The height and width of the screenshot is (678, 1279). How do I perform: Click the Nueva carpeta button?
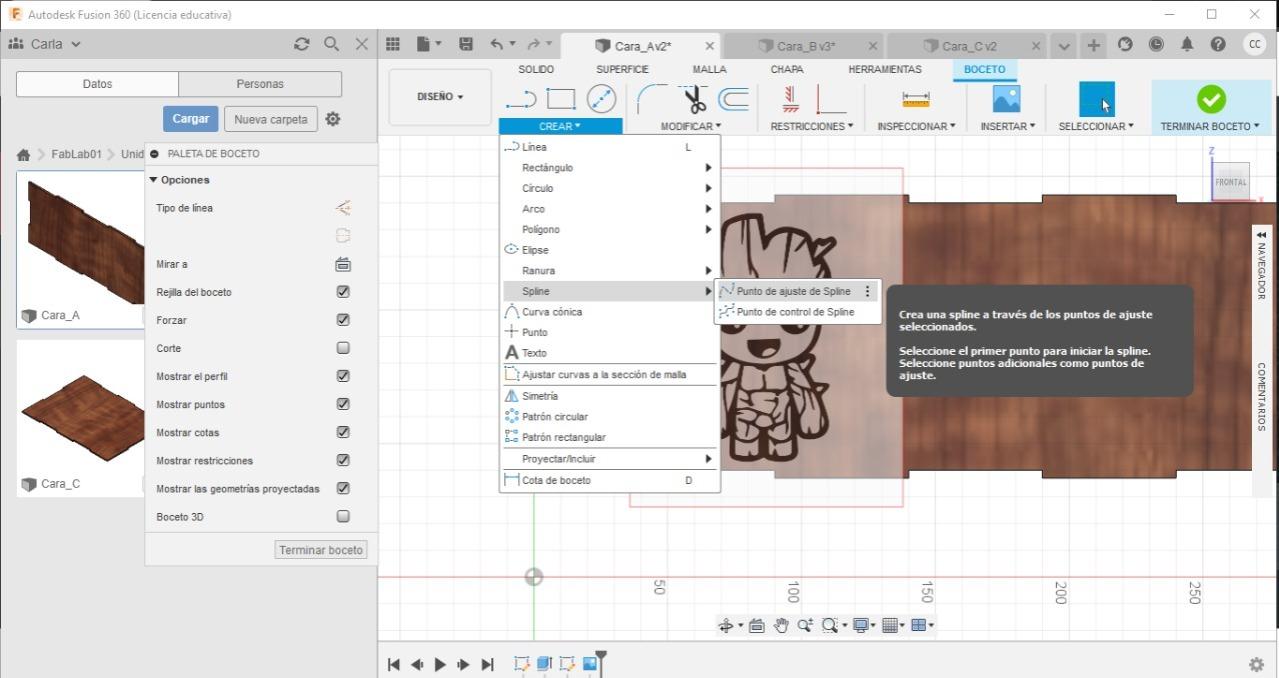pyautogui.click(x=270, y=119)
